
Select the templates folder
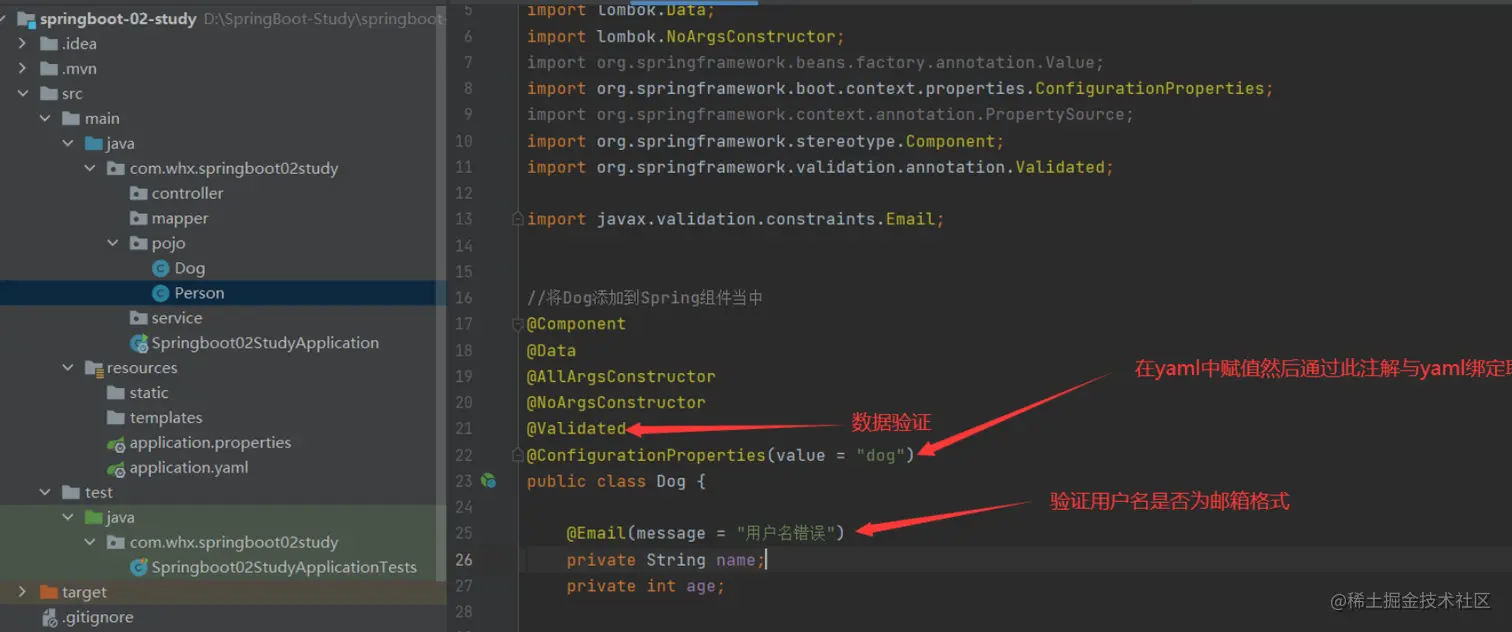tap(166, 418)
